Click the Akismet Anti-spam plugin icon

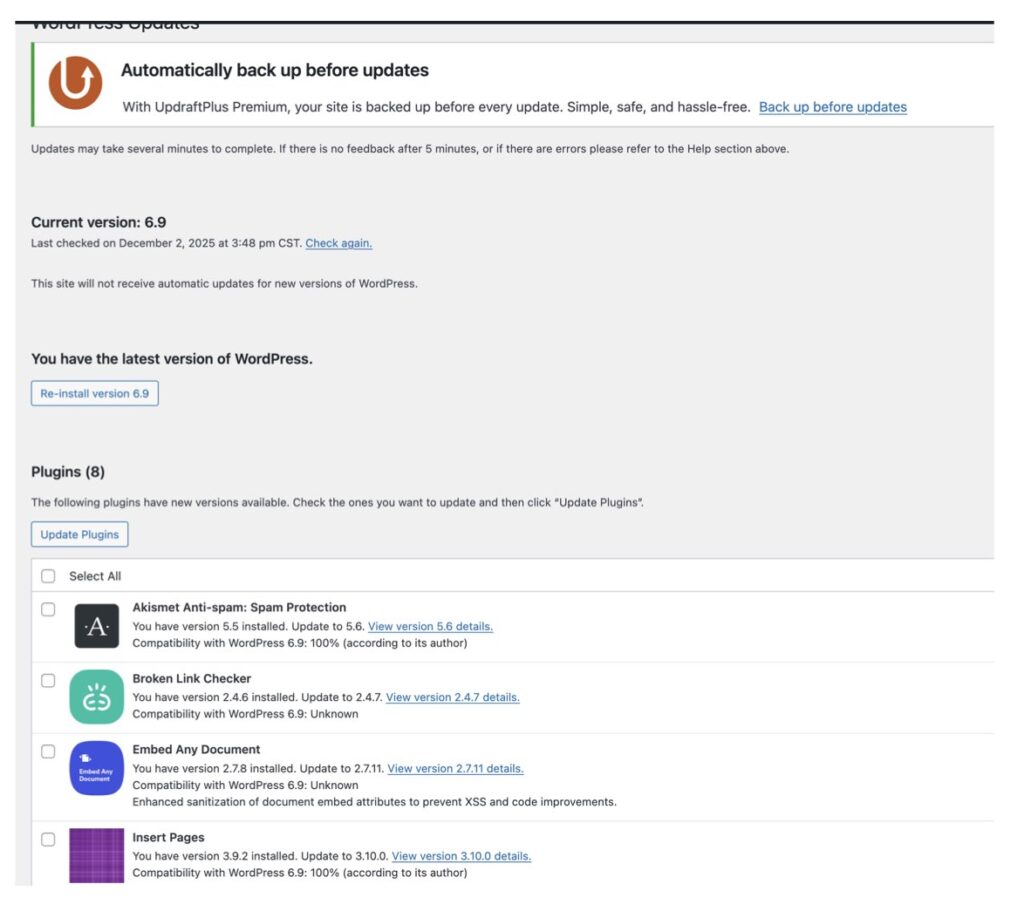97,626
